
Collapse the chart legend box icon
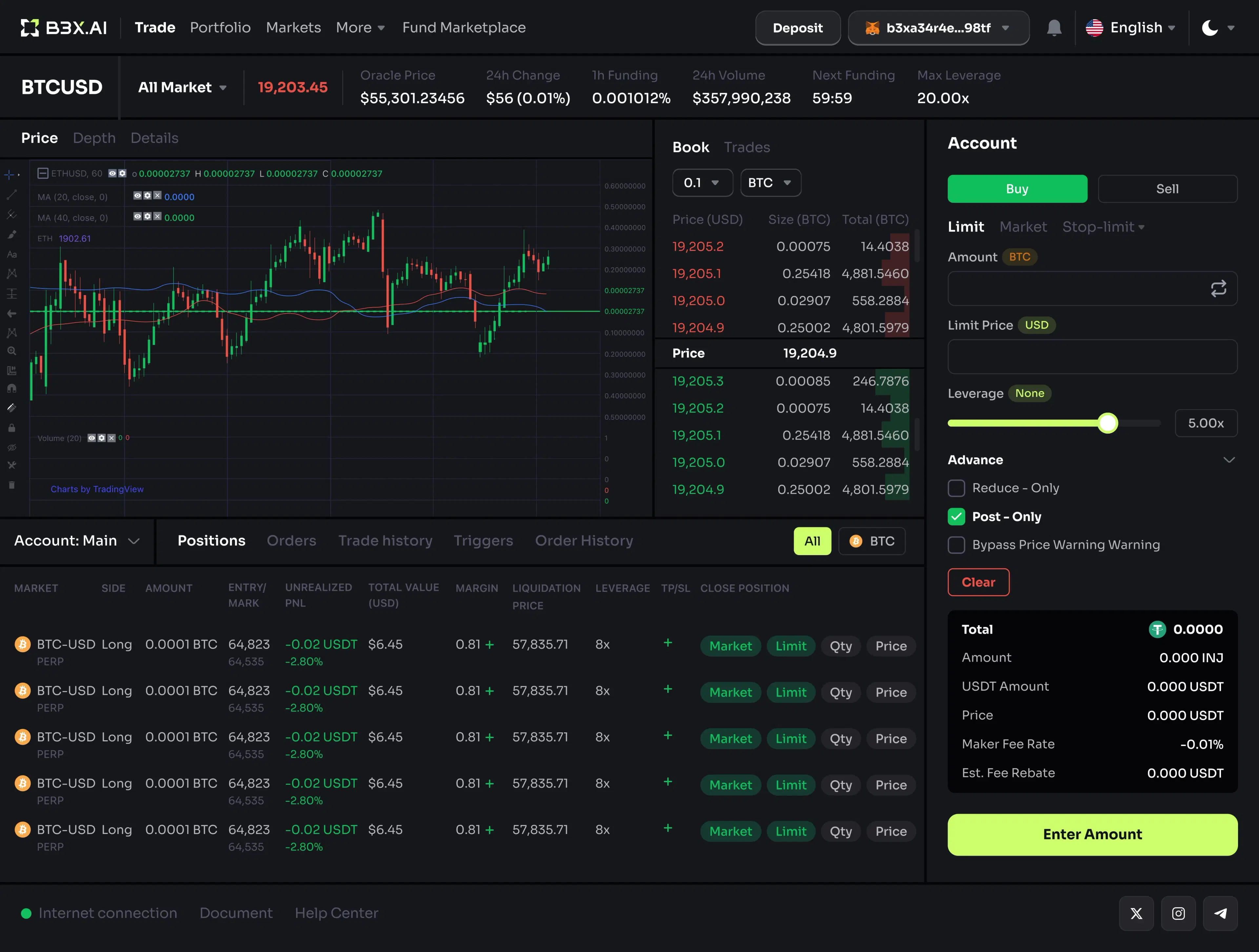[43, 173]
